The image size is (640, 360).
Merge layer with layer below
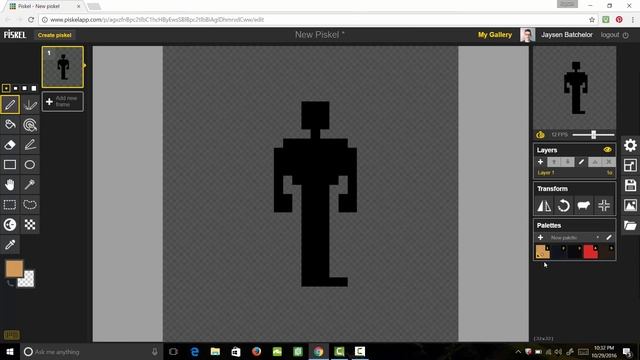(595, 162)
